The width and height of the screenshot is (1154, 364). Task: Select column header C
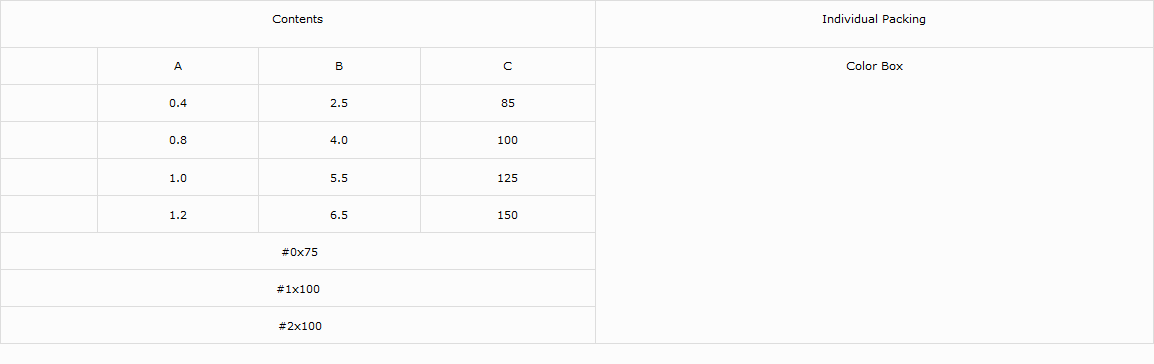pos(508,66)
